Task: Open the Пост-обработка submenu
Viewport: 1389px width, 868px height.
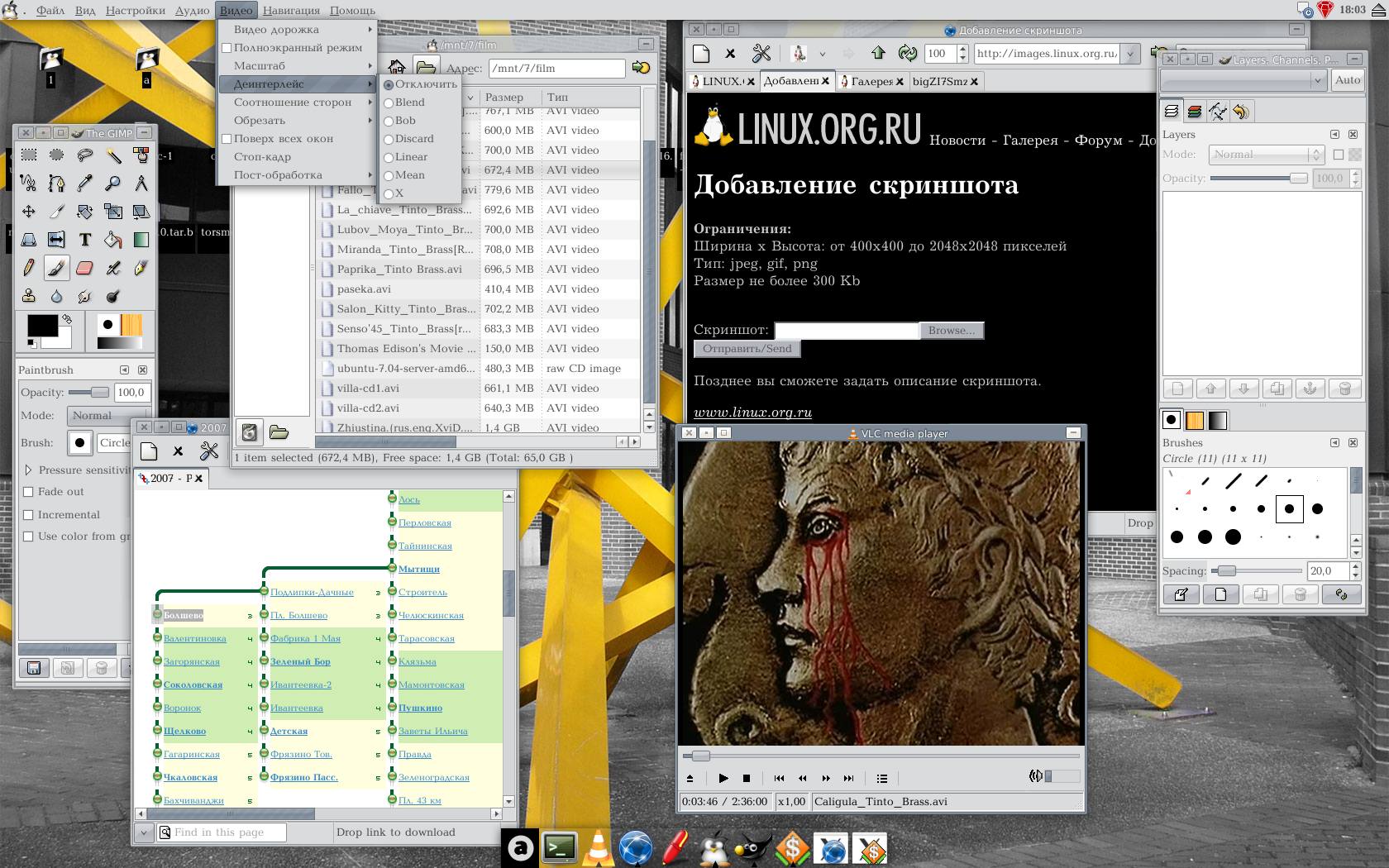Action: pos(298,174)
